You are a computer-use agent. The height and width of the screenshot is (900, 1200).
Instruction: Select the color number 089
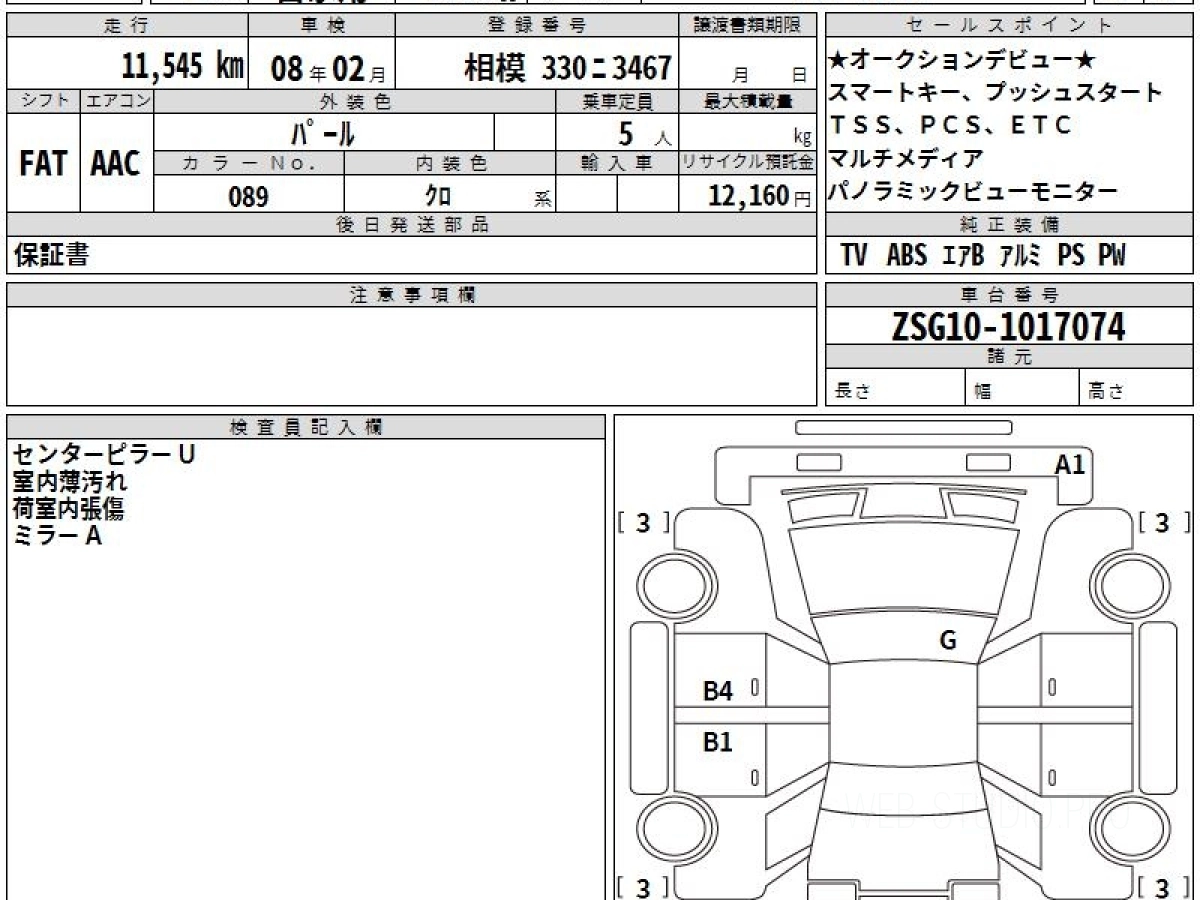coord(249,196)
